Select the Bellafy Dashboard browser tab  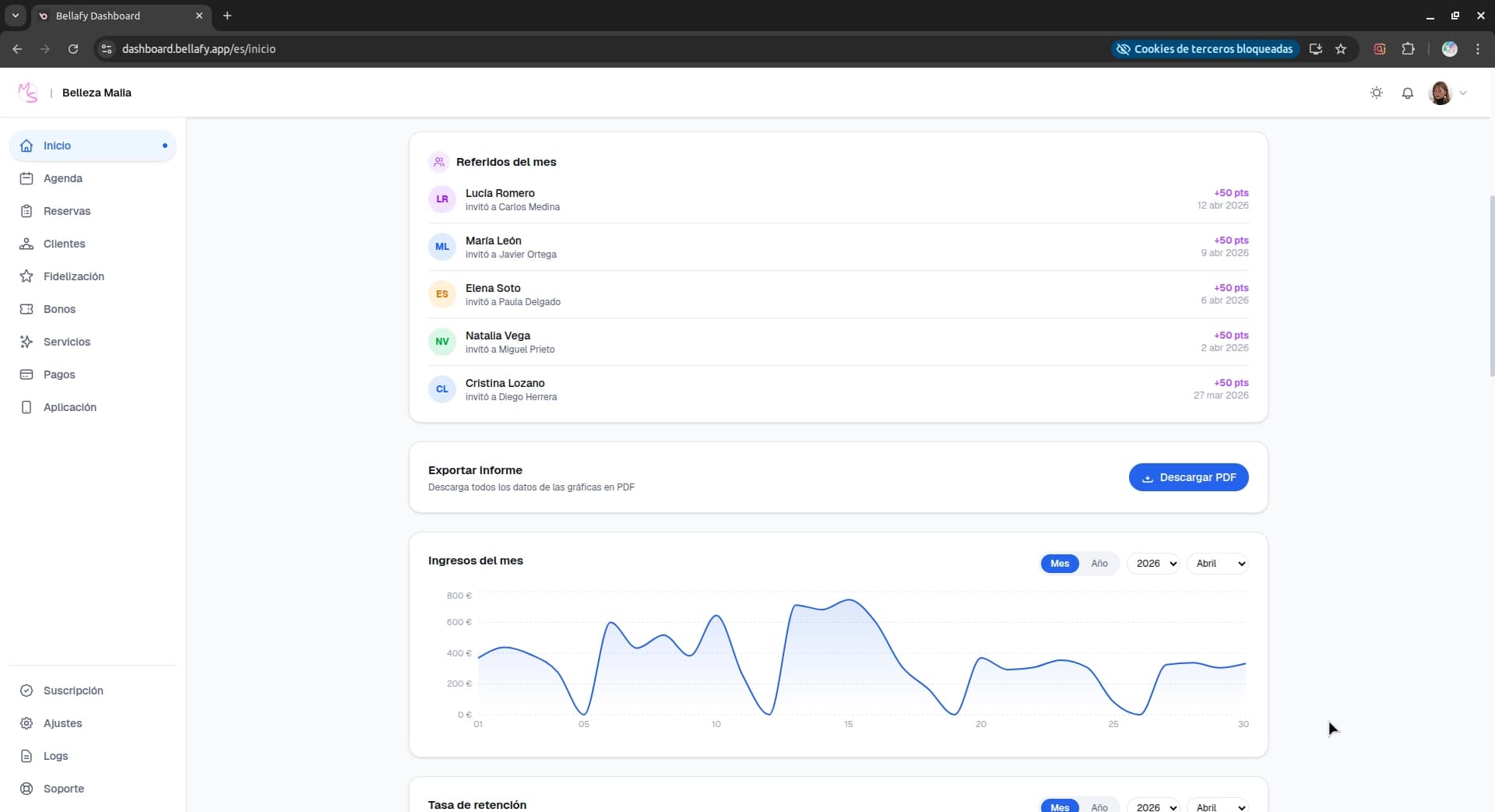109,16
